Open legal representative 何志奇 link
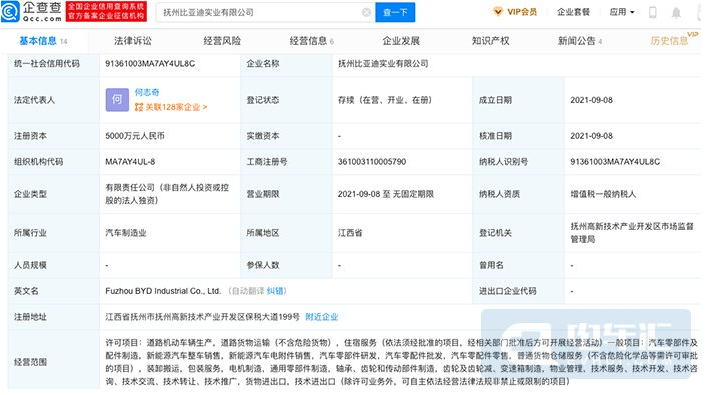The width and height of the screenshot is (705, 395). coord(147,92)
